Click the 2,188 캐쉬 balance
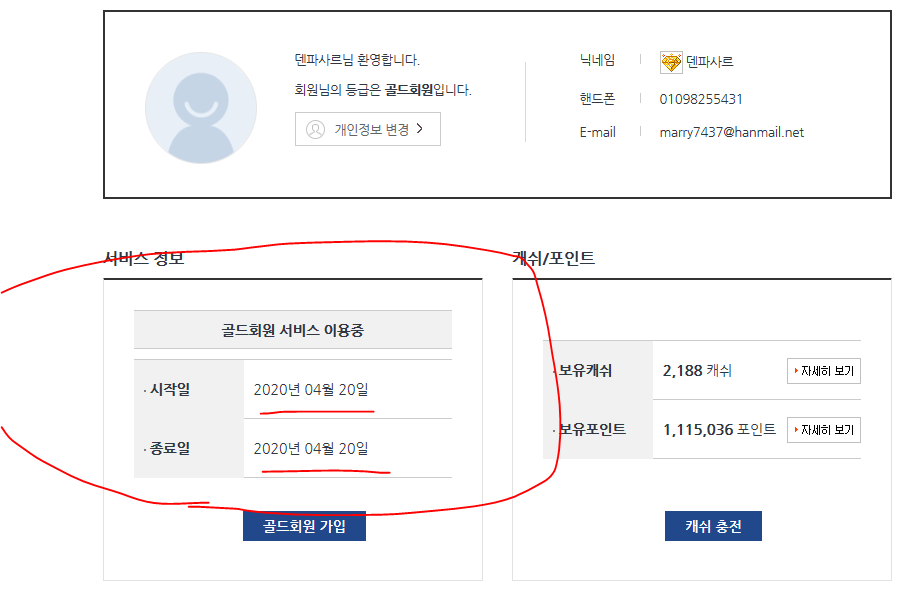Viewport: 897px width, 591px height. tap(697, 371)
